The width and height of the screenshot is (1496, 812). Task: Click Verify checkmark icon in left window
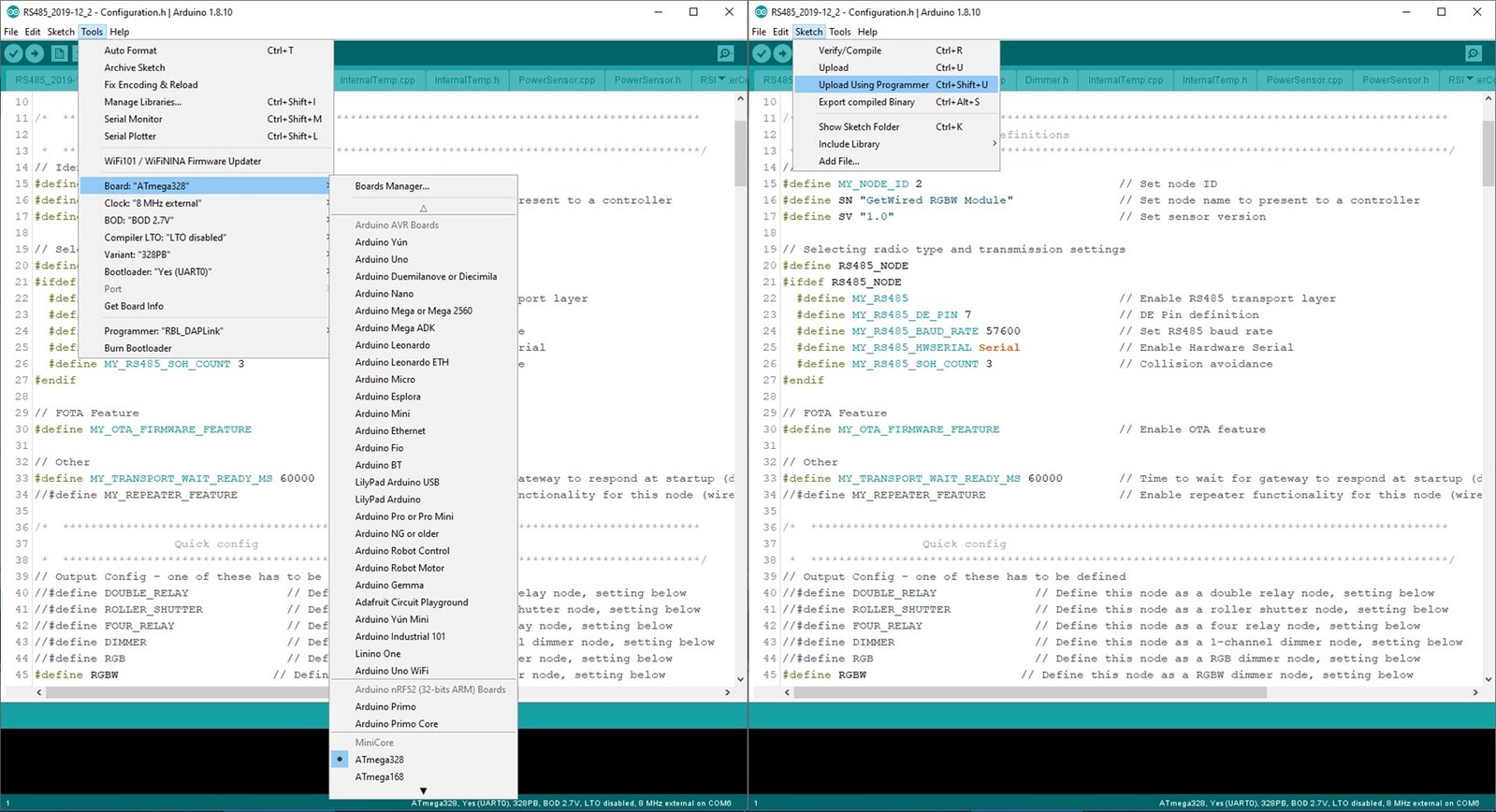pyautogui.click(x=13, y=54)
